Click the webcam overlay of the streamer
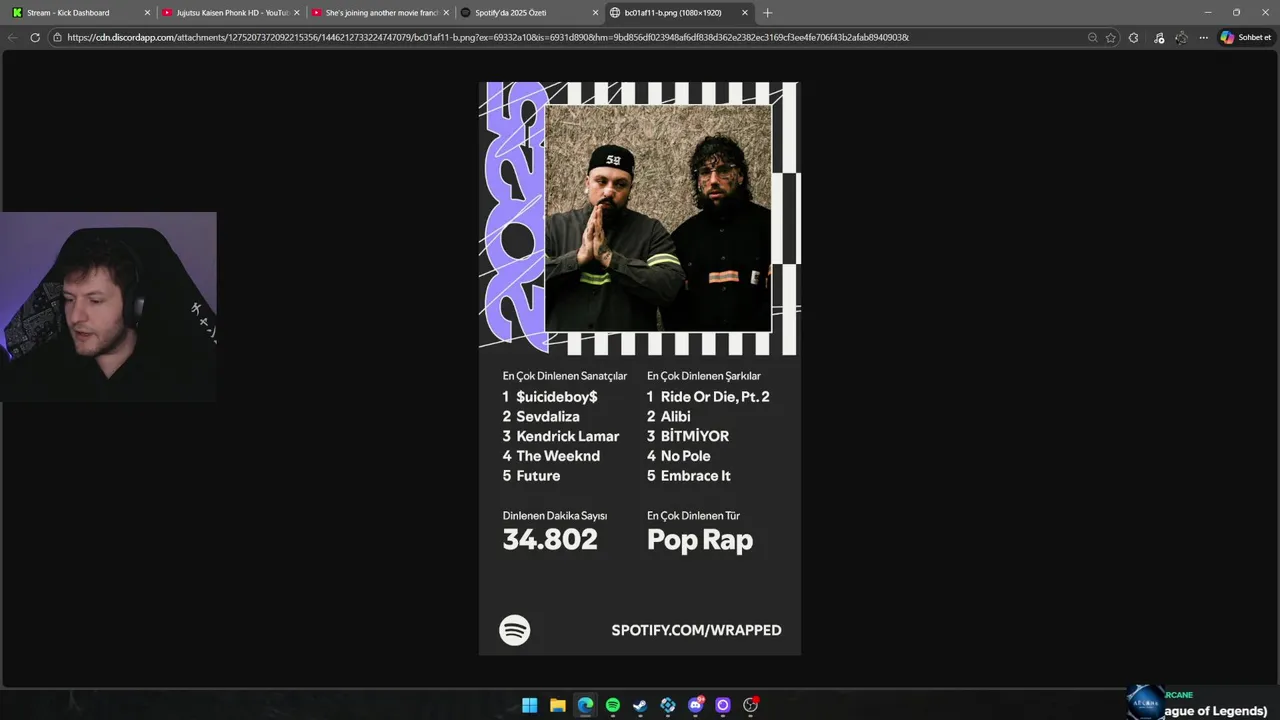Screen dimensions: 1280x720 coord(108,306)
